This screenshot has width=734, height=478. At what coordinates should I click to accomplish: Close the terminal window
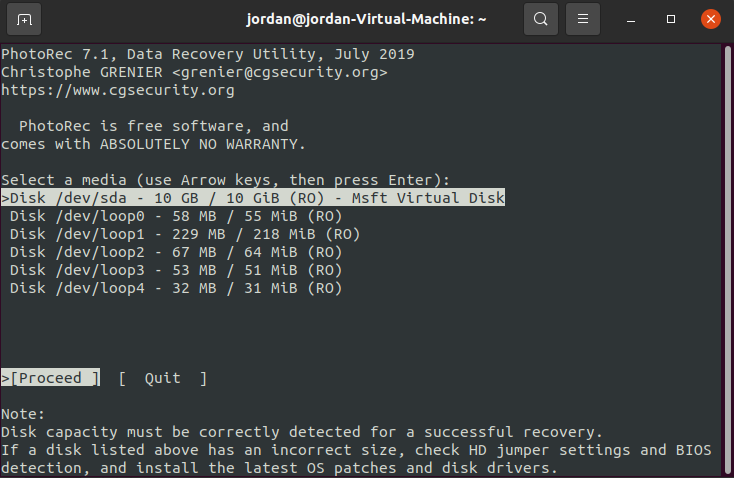(x=711, y=19)
